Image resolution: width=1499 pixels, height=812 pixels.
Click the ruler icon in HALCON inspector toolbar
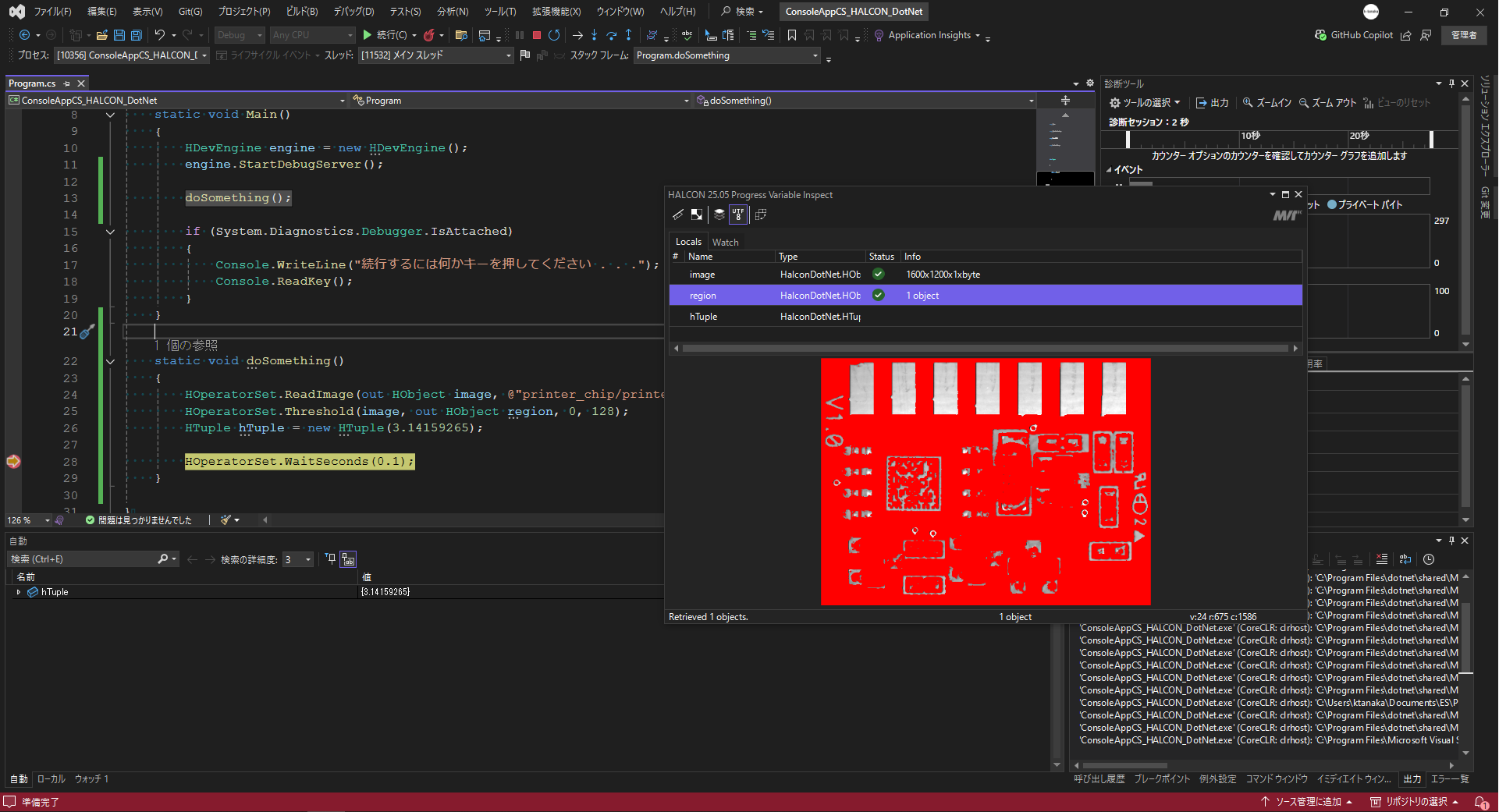point(678,215)
